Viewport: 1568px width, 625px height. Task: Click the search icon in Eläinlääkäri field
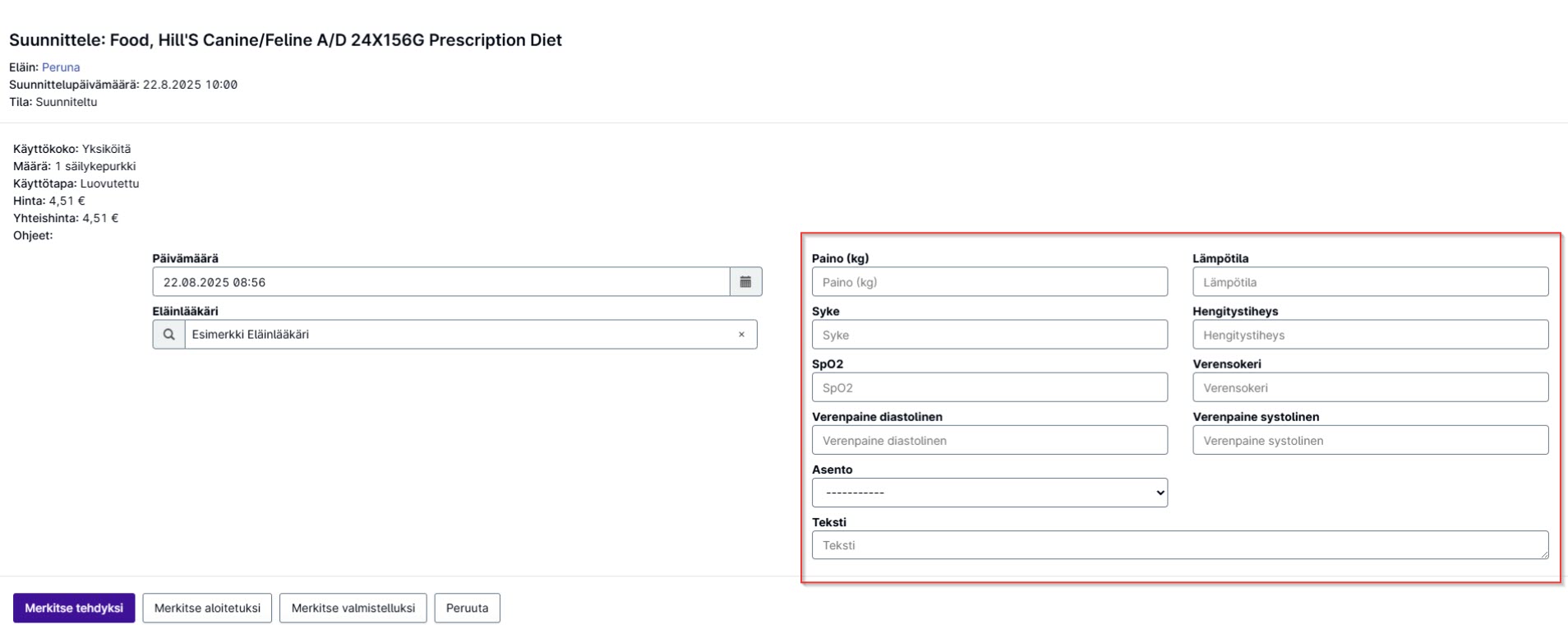168,335
